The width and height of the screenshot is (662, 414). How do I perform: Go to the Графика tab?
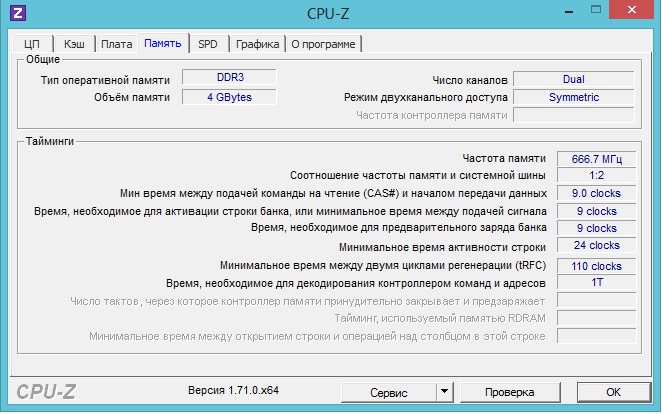coord(258,44)
